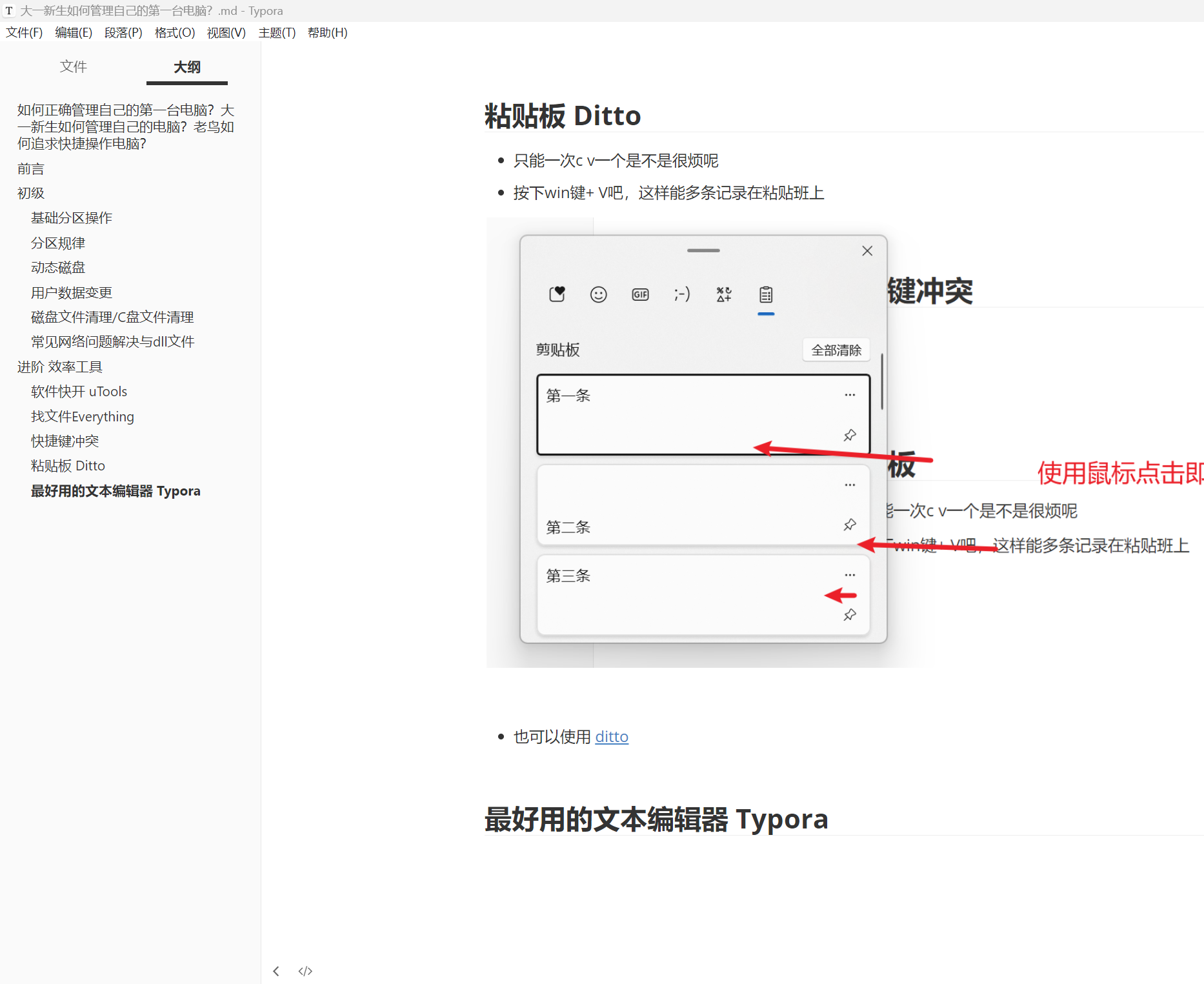Select 最好用的文本编辑器 Typora outline entry
The image size is (1204, 984).
(x=115, y=491)
